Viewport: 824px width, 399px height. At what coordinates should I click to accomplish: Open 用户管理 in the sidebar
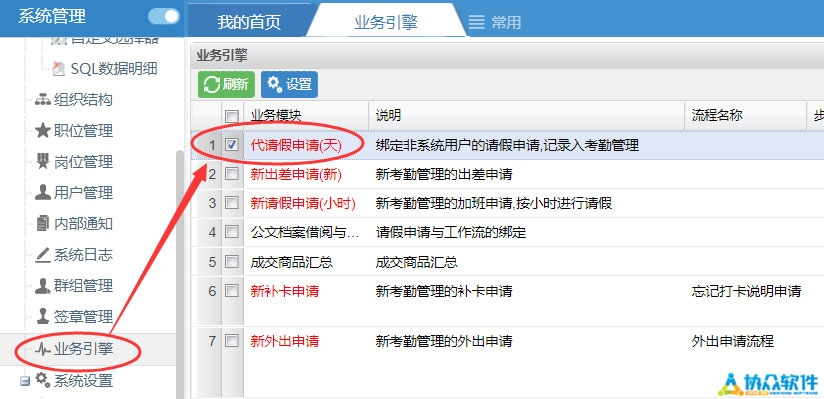click(83, 192)
